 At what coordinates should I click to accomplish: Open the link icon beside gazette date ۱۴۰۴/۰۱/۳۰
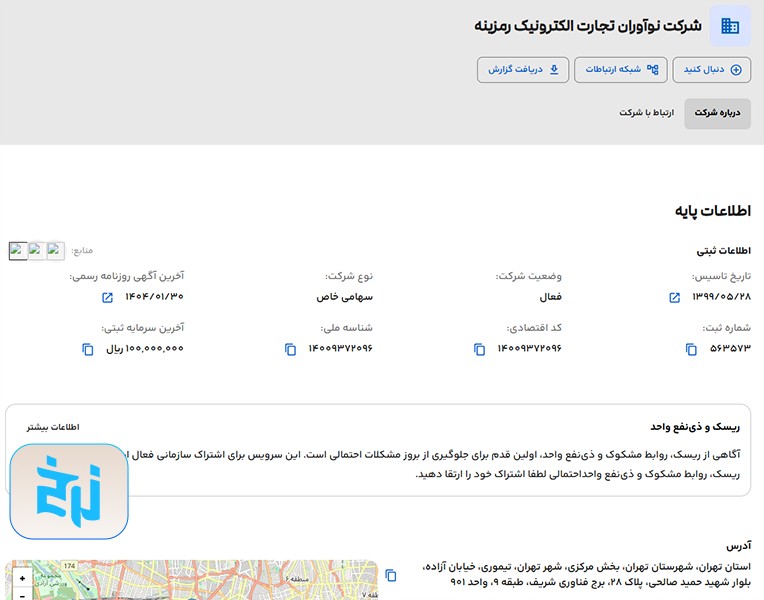click(x=107, y=298)
